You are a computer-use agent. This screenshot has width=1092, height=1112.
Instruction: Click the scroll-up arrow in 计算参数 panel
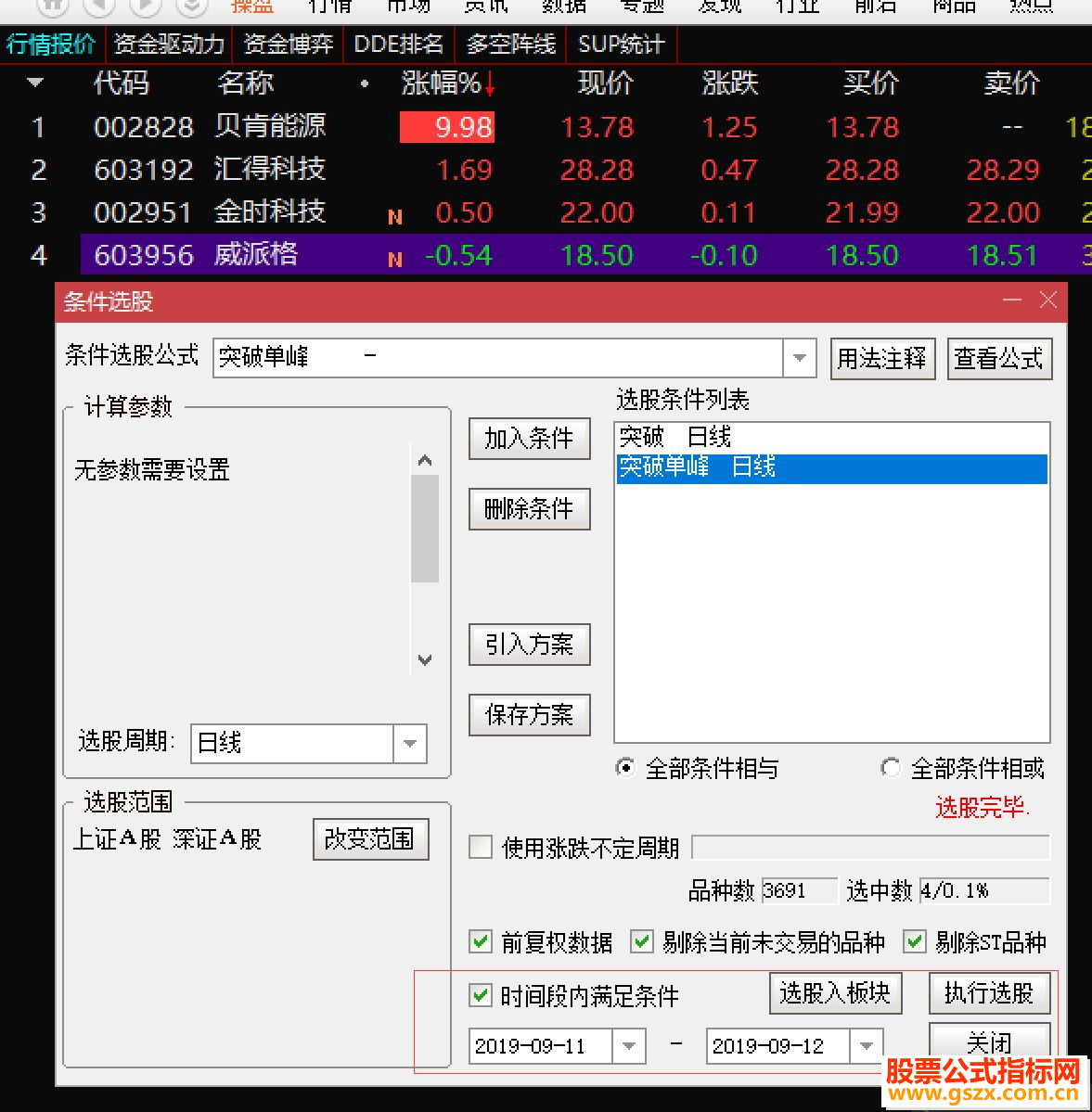tap(425, 460)
